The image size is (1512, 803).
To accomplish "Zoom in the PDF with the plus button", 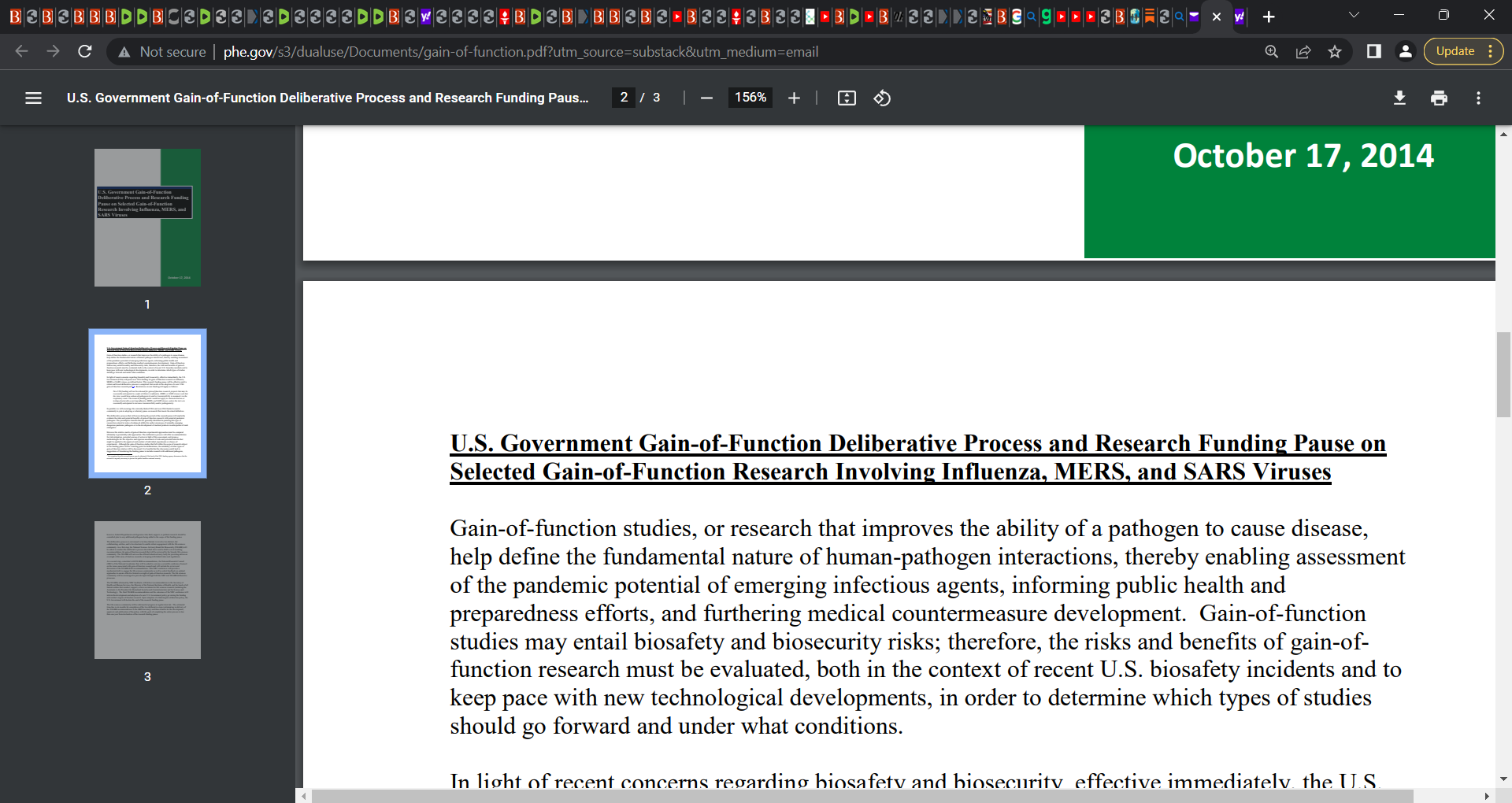I will click(794, 98).
